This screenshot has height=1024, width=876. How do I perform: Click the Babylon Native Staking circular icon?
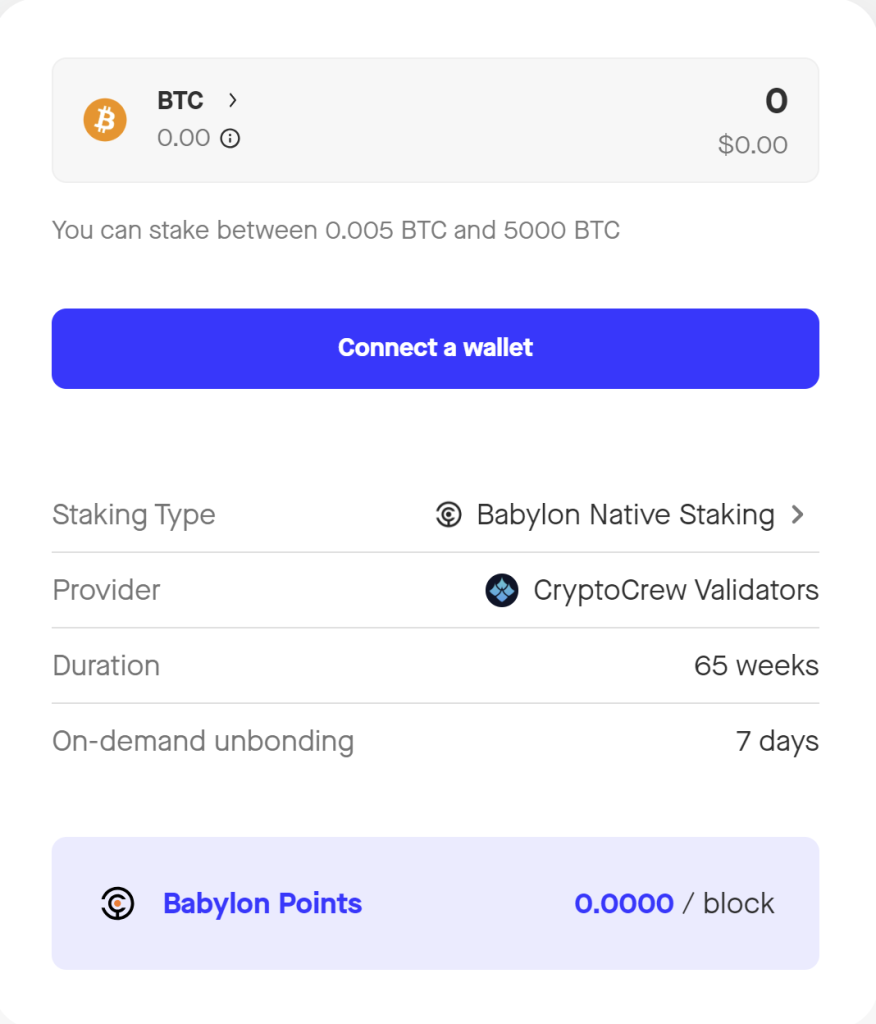448,514
